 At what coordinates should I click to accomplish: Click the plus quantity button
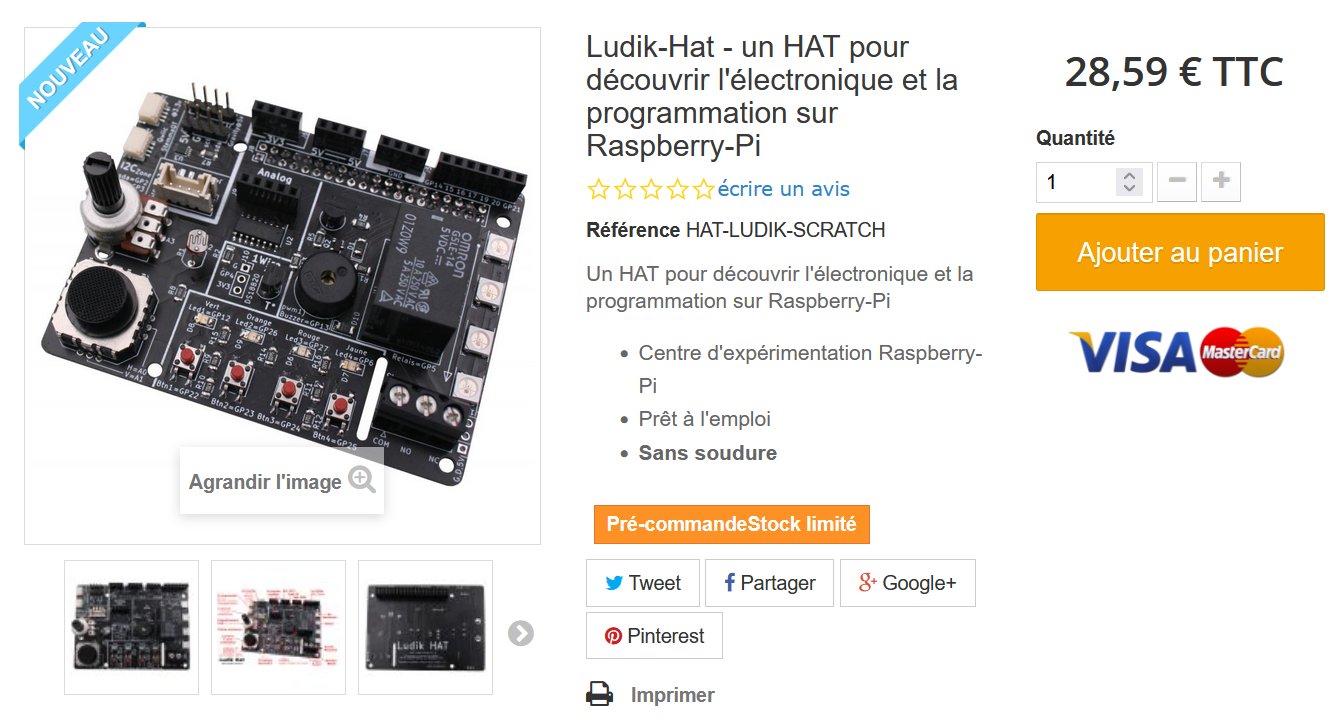coord(1221,182)
